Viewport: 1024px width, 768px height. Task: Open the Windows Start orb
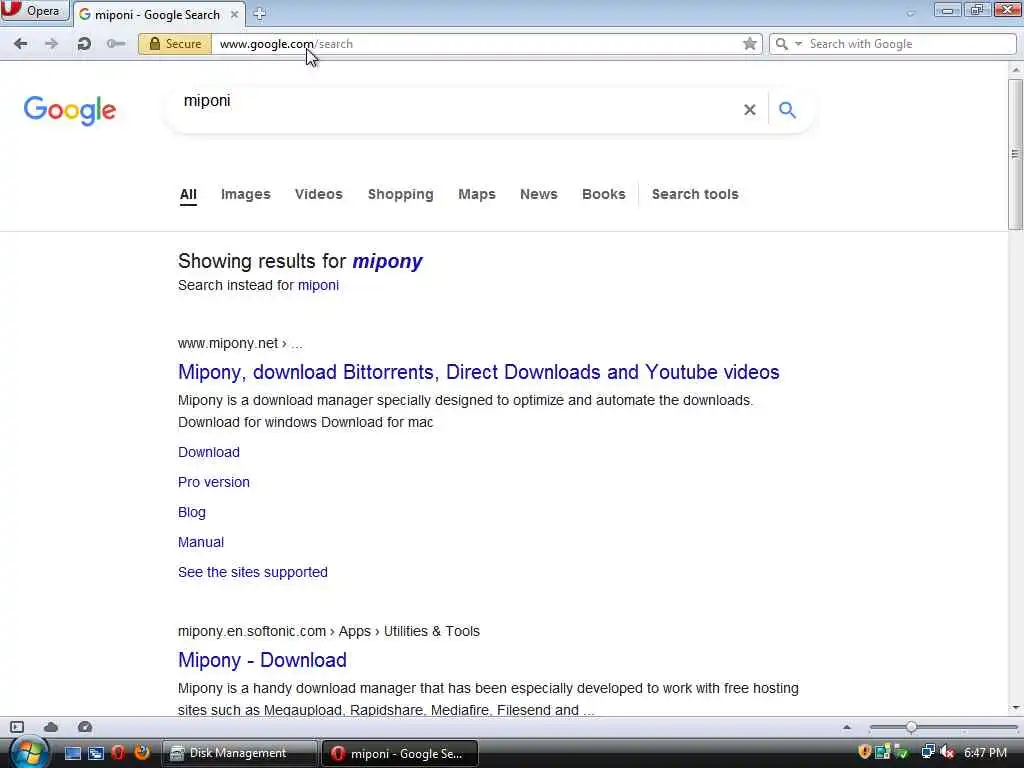[x=29, y=752]
